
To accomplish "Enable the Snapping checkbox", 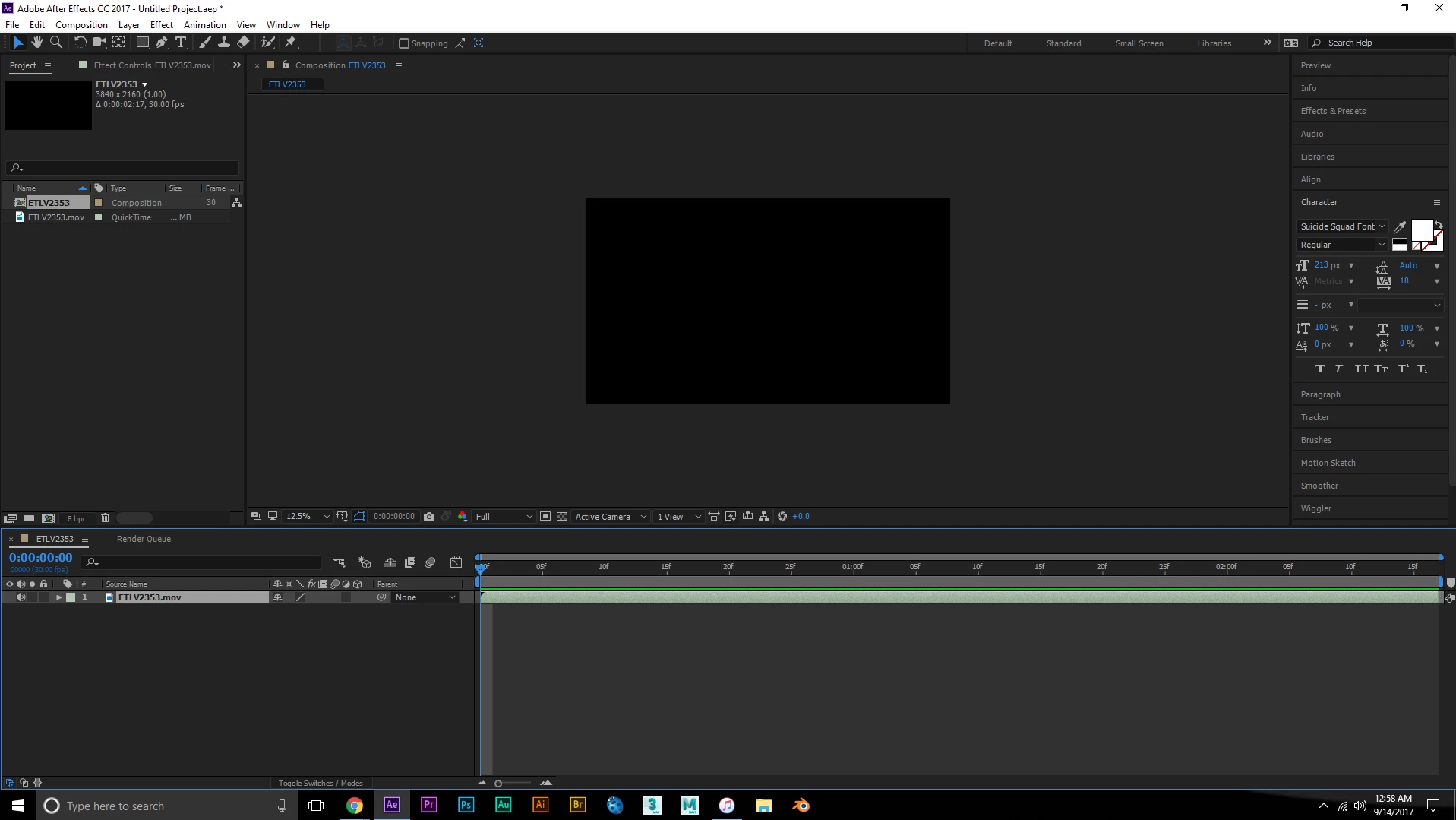I will coord(404,43).
